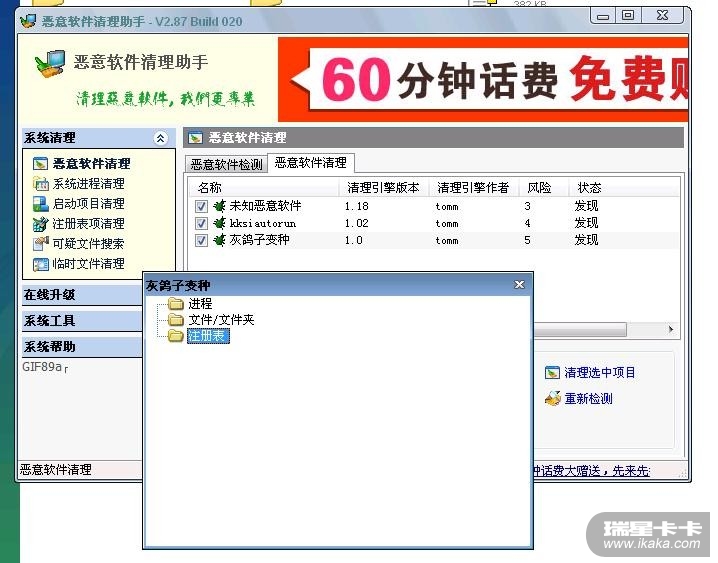This screenshot has height=563, width=718.
Task: Click the 注册表项清理 sidebar icon
Action: click(x=41, y=224)
